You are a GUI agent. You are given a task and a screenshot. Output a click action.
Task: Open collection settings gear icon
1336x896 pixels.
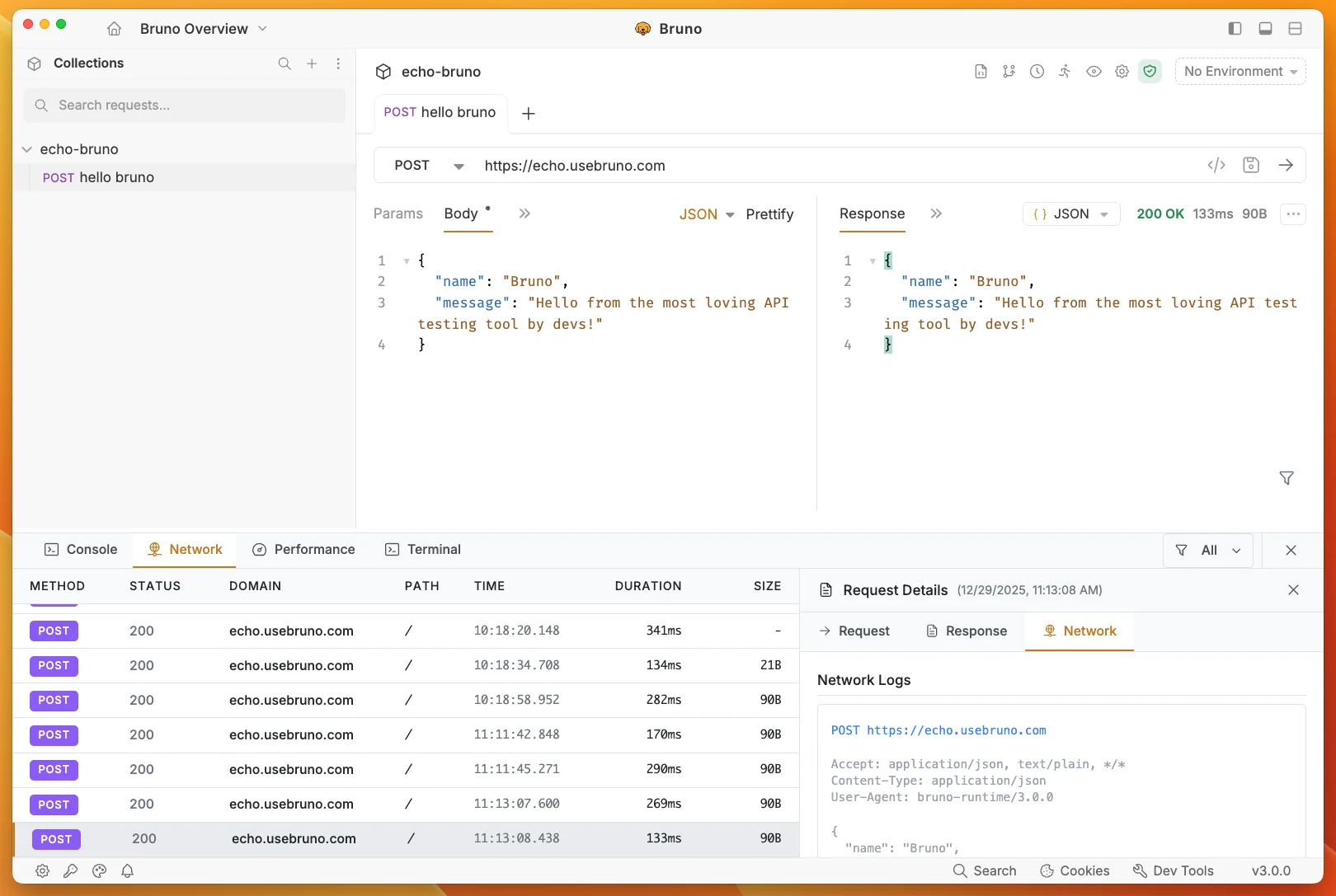pyautogui.click(x=1122, y=72)
